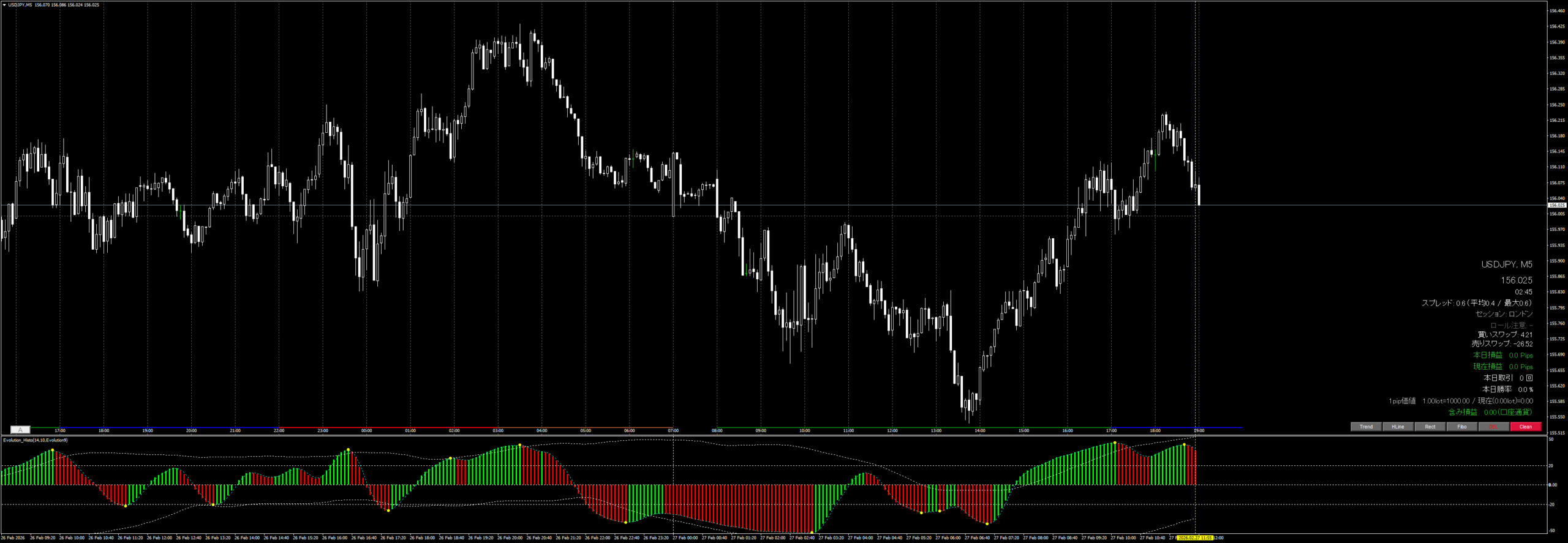Select the HLine drawing button

click(1398, 427)
